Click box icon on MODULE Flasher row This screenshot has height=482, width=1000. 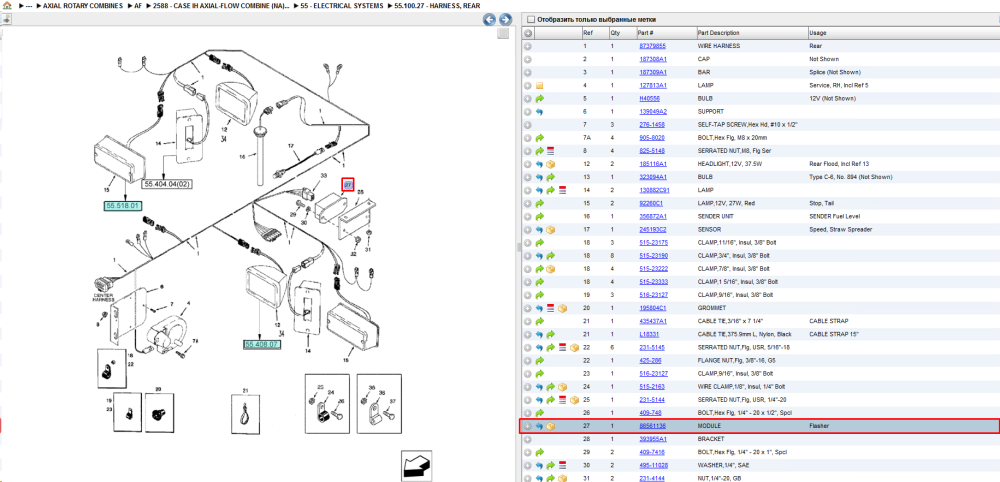click(551, 426)
